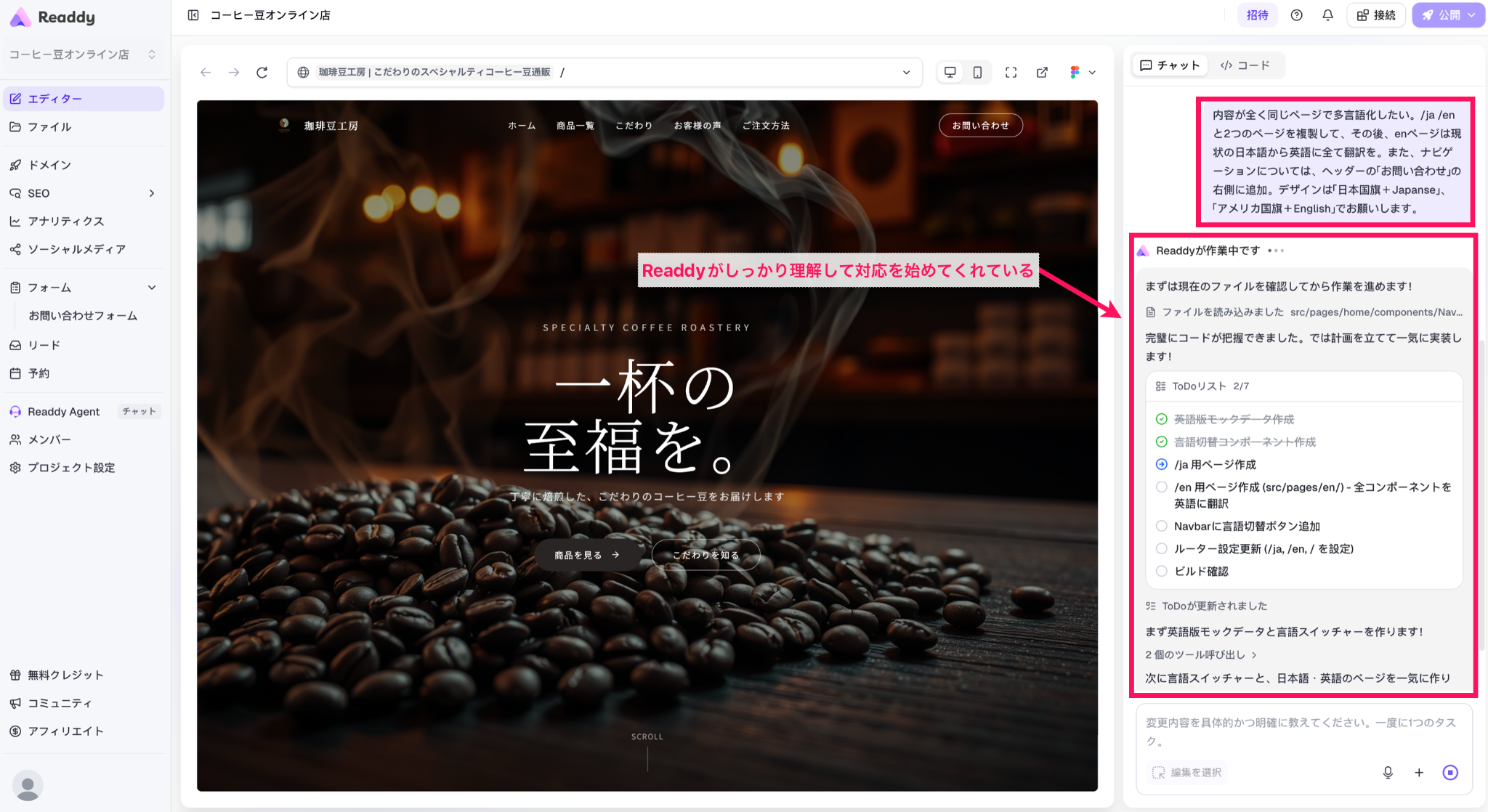This screenshot has height=812, width=1488.
Task: Reload the preview with the refresh icon
Action: [262, 73]
